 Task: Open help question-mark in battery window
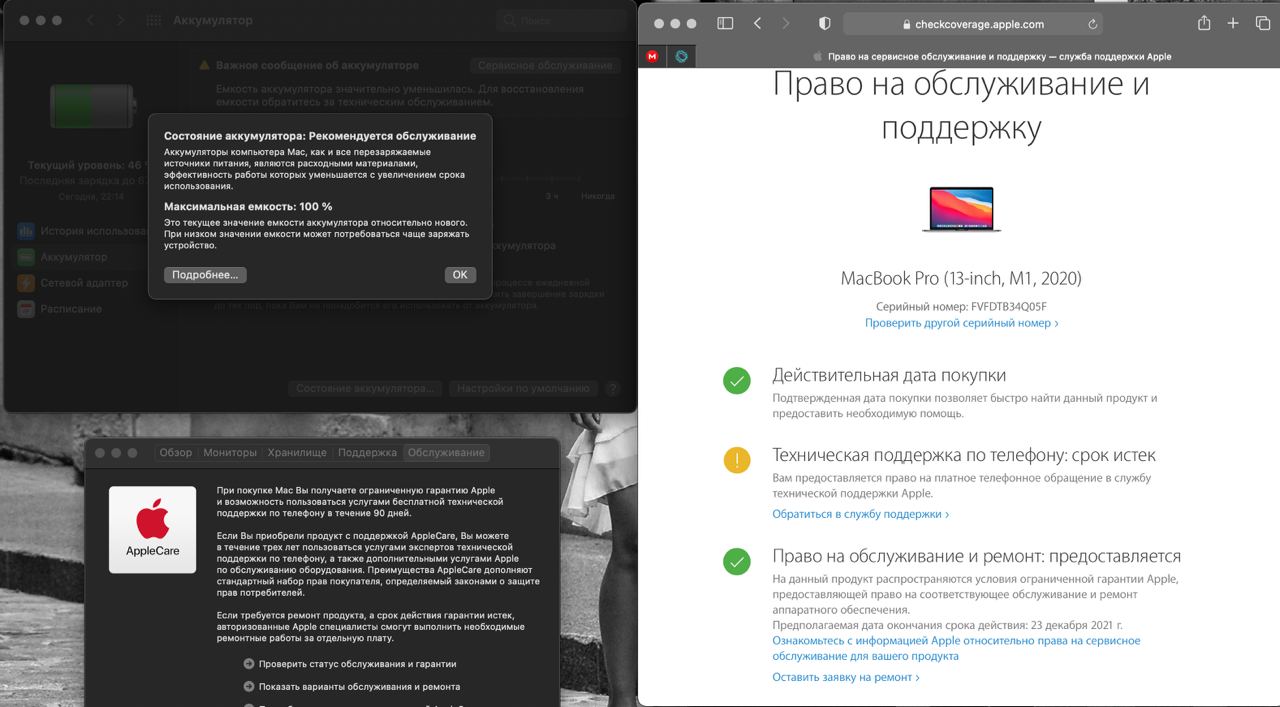[613, 389]
